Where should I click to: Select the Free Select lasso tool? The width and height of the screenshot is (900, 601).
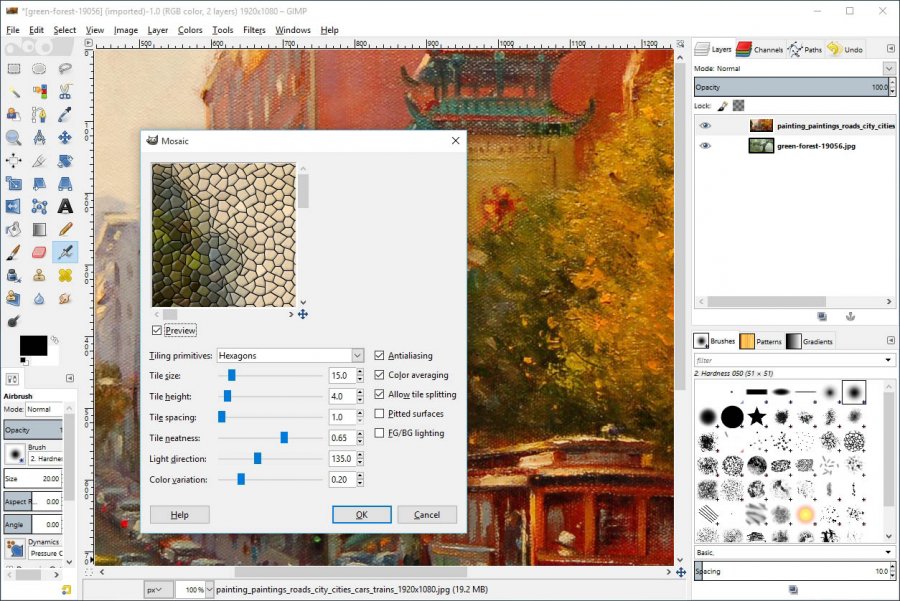point(65,69)
